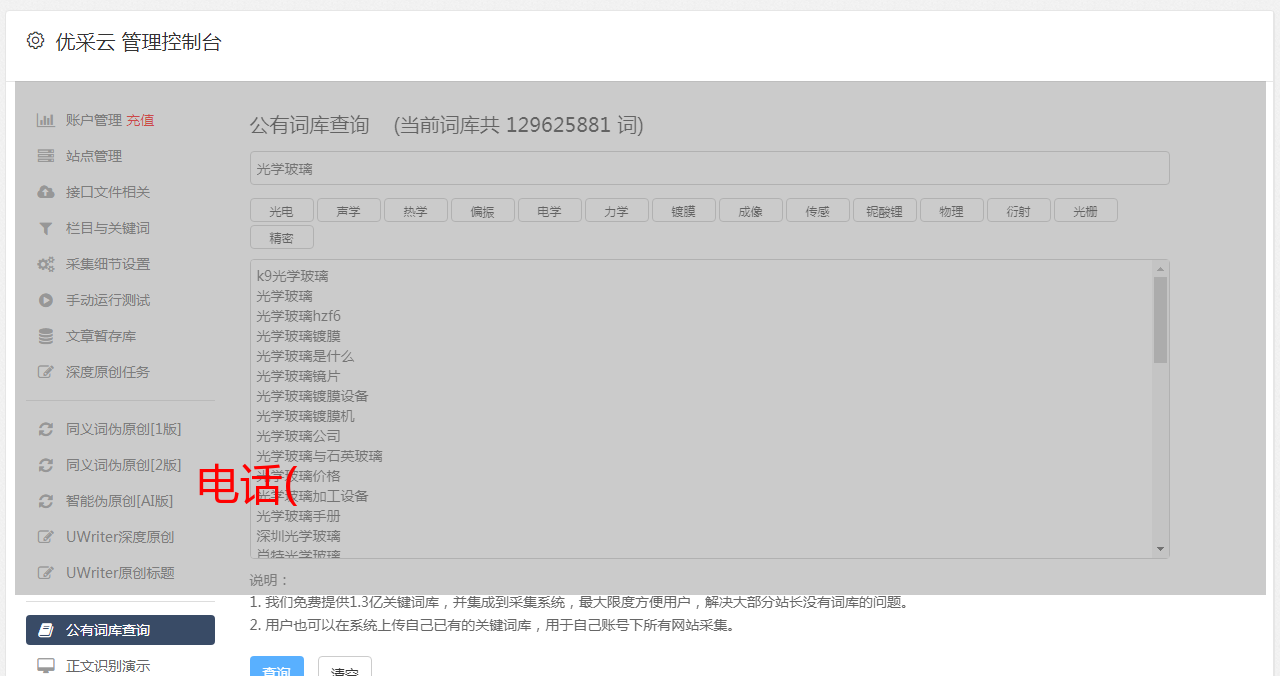
Task: Select result row 光学玻璃与石英玻璃
Action: tap(319, 456)
